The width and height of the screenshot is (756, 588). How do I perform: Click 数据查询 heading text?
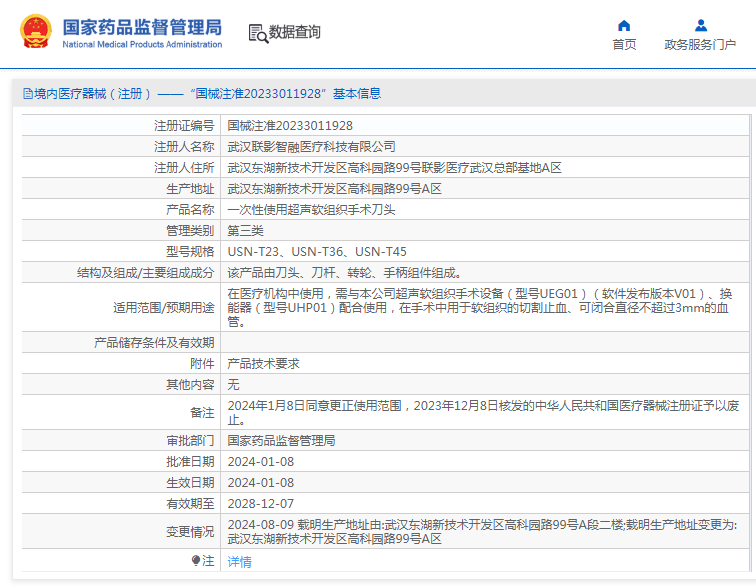pyautogui.click(x=295, y=32)
